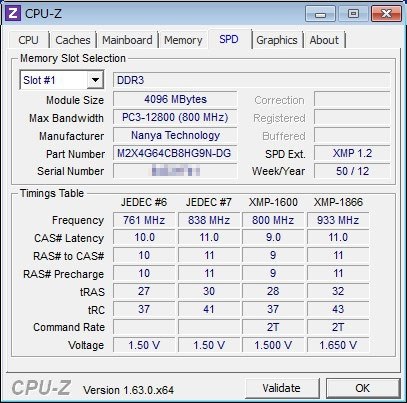This screenshot has width=407, height=403.
Task: Click the XMP-1866 column header
Action: tap(338, 202)
